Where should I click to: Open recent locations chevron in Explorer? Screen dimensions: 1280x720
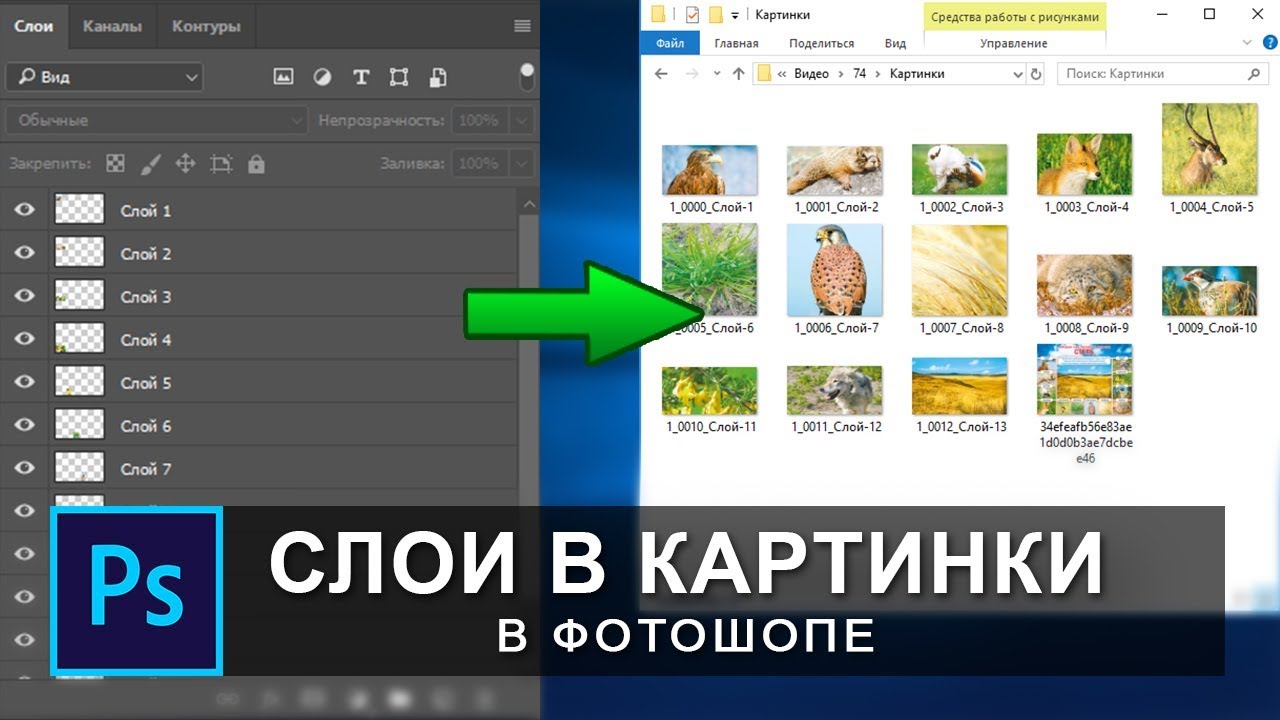tap(717, 73)
